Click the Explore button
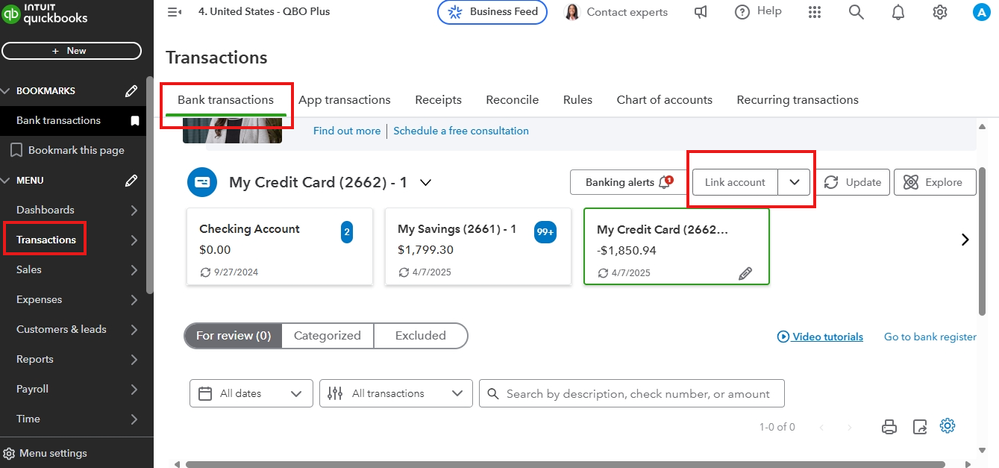 [x=935, y=182]
